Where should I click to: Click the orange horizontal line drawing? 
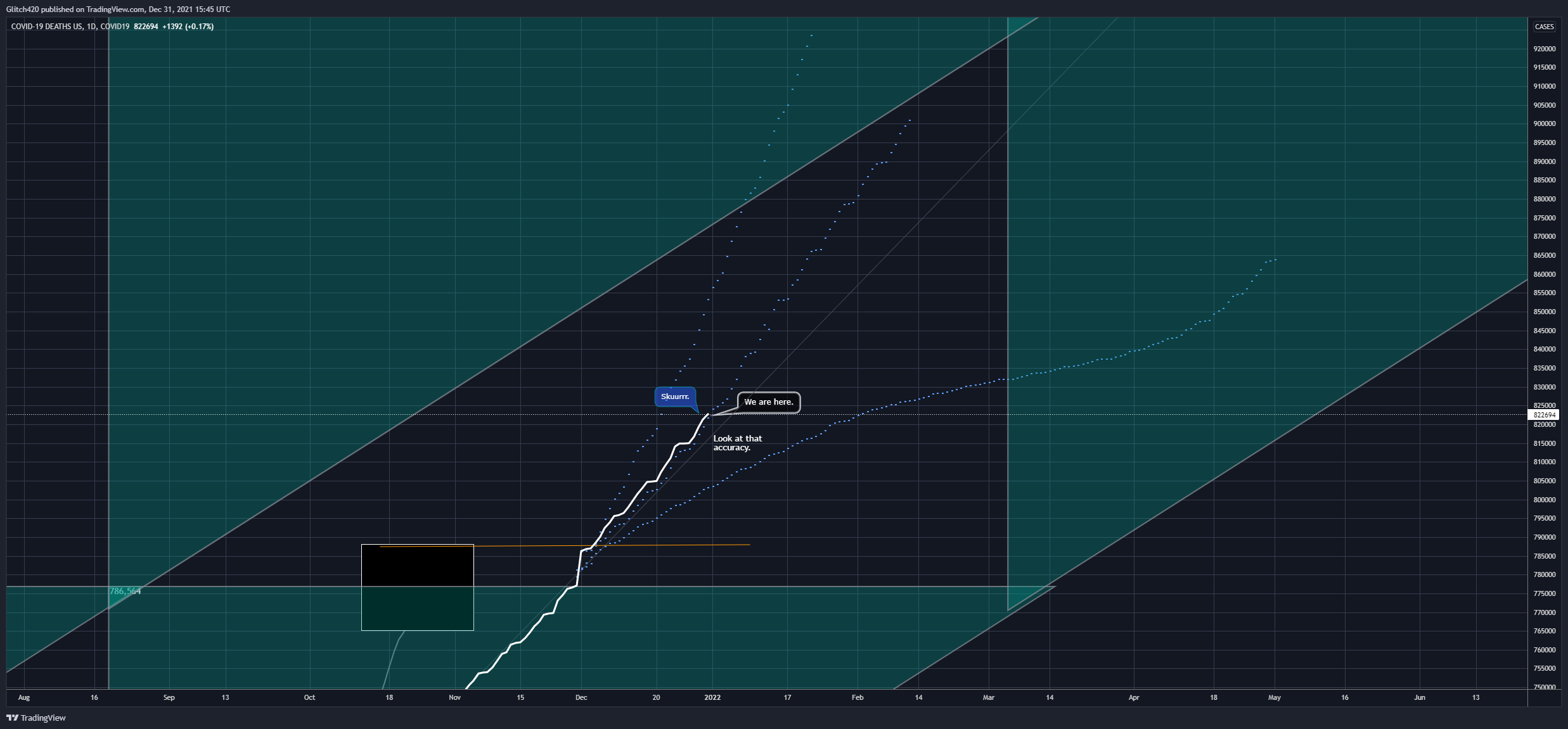tap(565, 545)
